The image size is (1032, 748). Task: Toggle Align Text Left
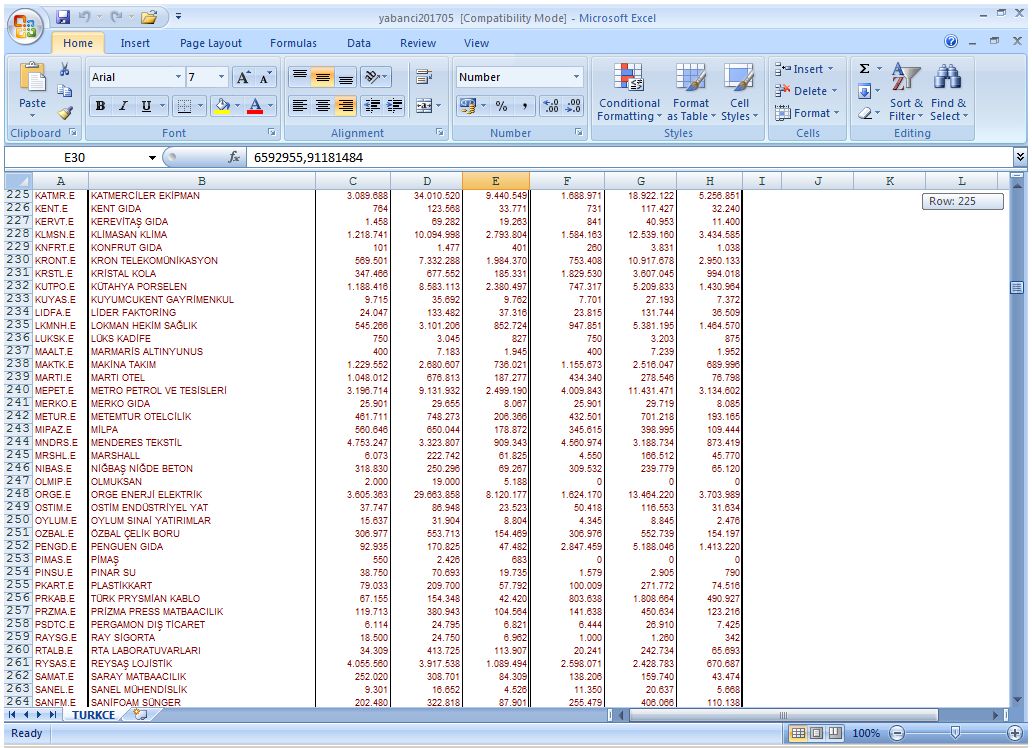tap(299, 105)
